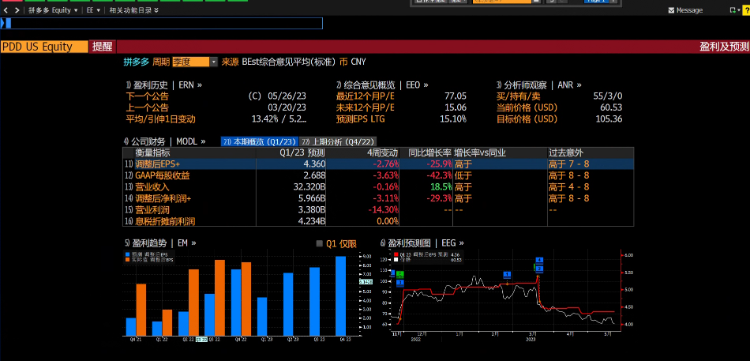
Task: Expand the 相关功能目录 menu
Action: (x=134, y=10)
